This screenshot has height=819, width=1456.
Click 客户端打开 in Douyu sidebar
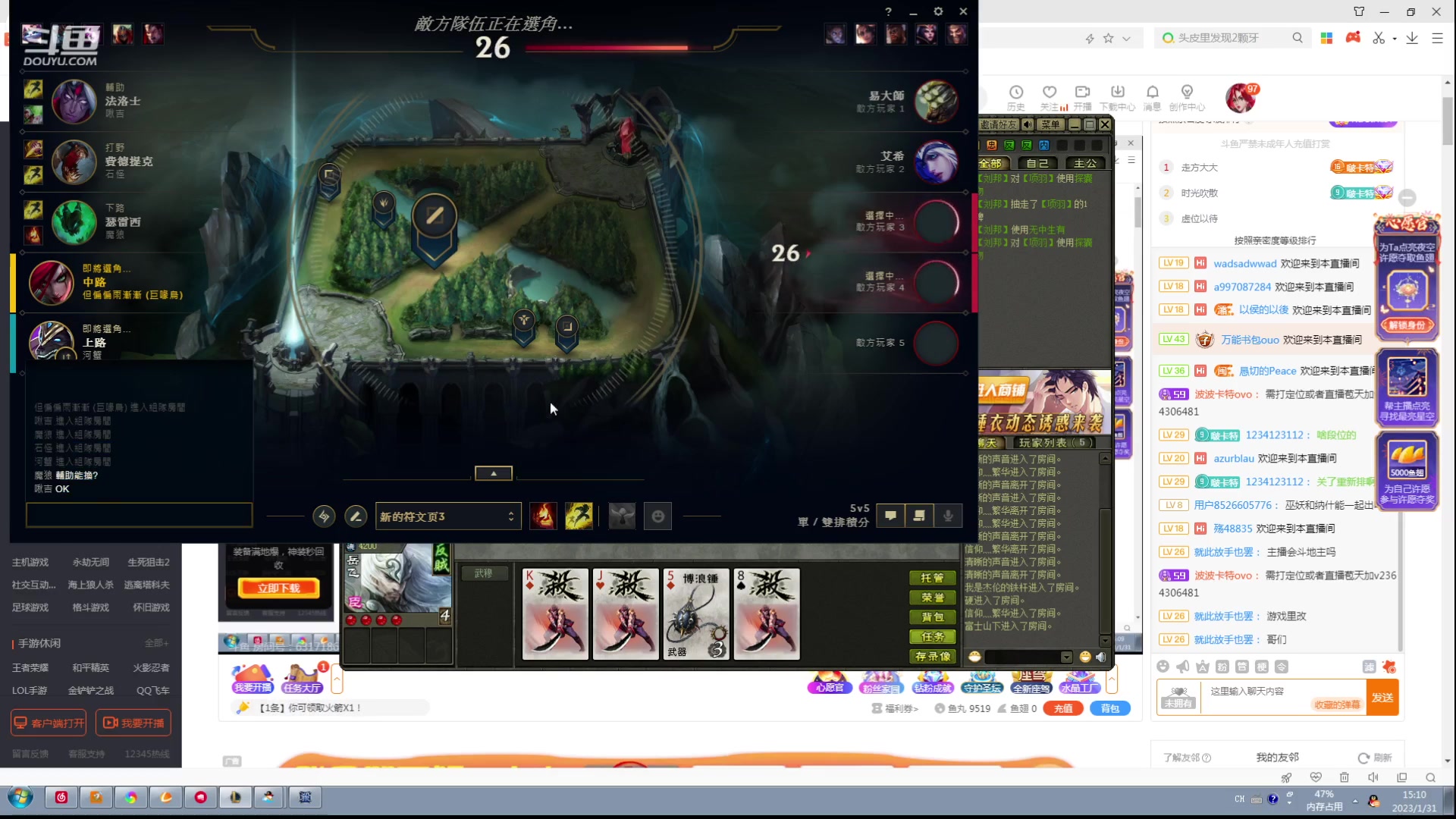click(49, 723)
